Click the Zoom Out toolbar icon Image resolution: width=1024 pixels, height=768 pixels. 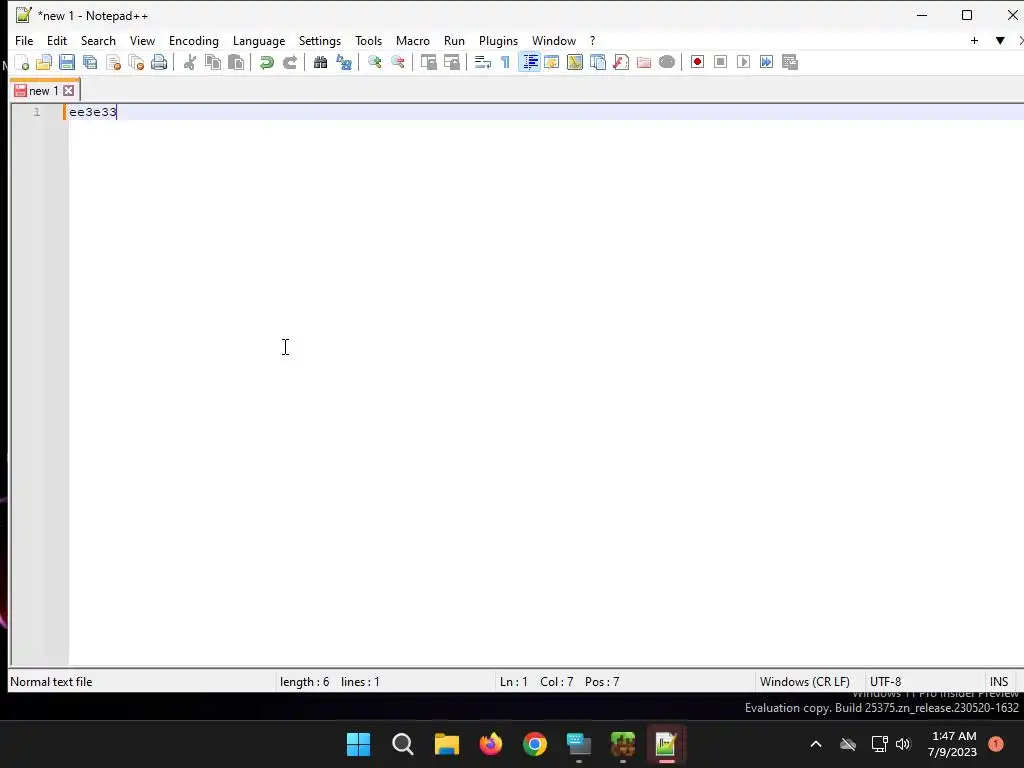pyautogui.click(x=397, y=62)
